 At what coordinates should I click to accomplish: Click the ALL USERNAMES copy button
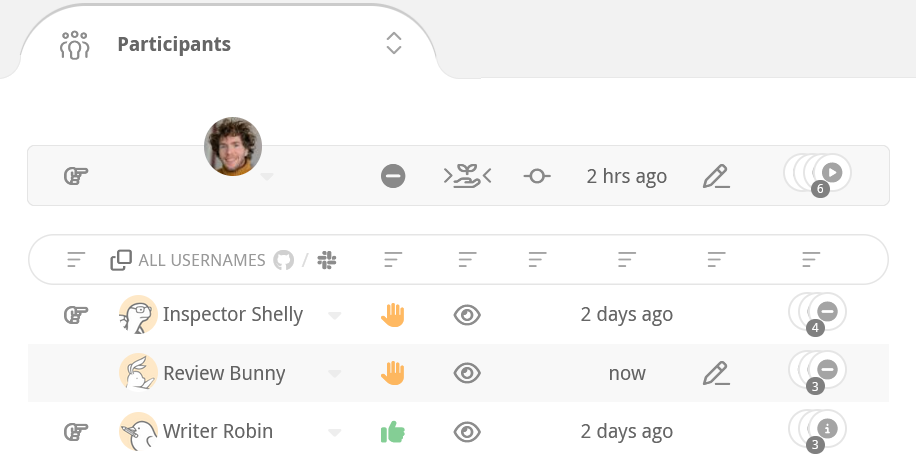pos(121,260)
